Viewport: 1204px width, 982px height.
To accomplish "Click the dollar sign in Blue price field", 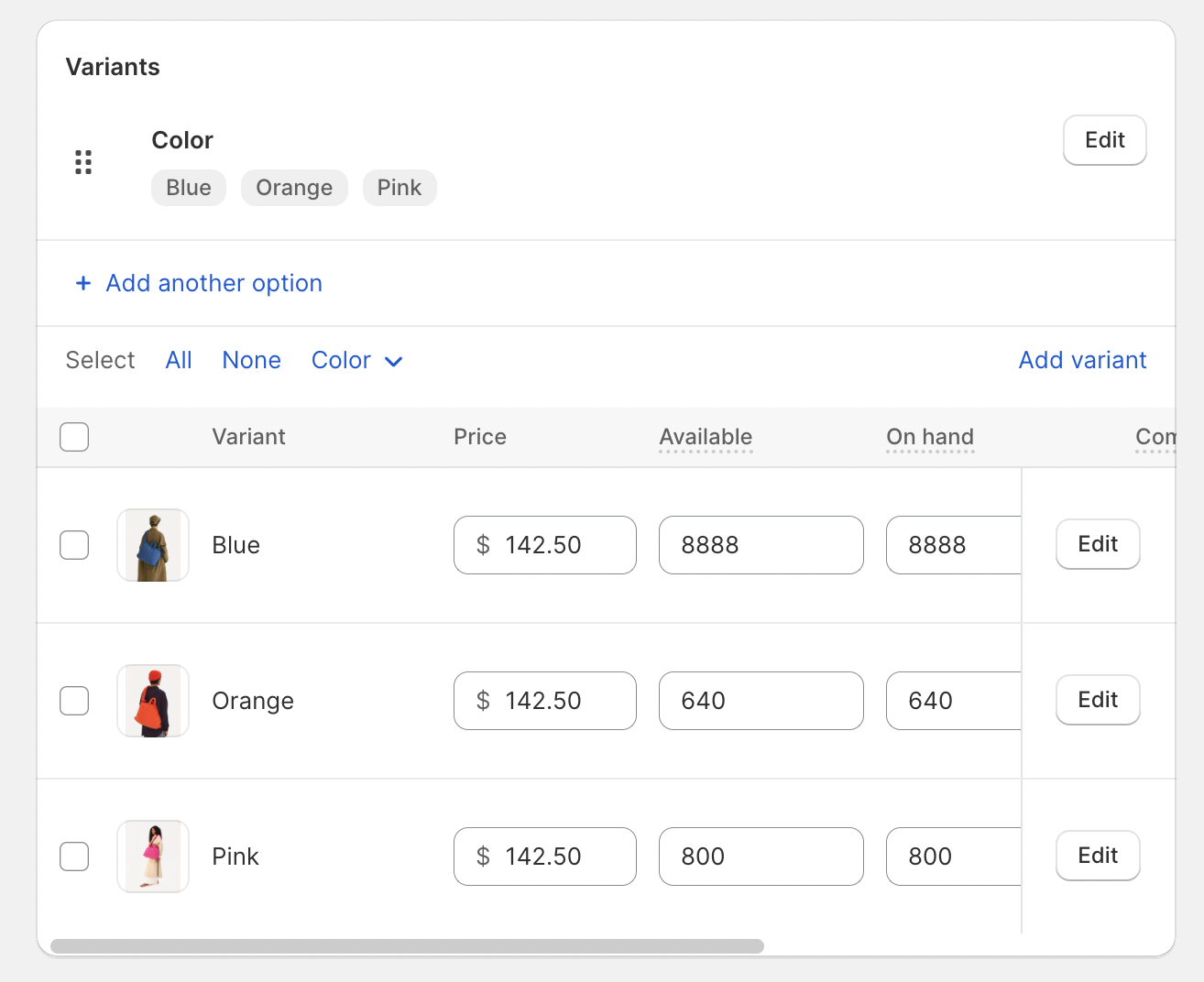I will [480, 545].
